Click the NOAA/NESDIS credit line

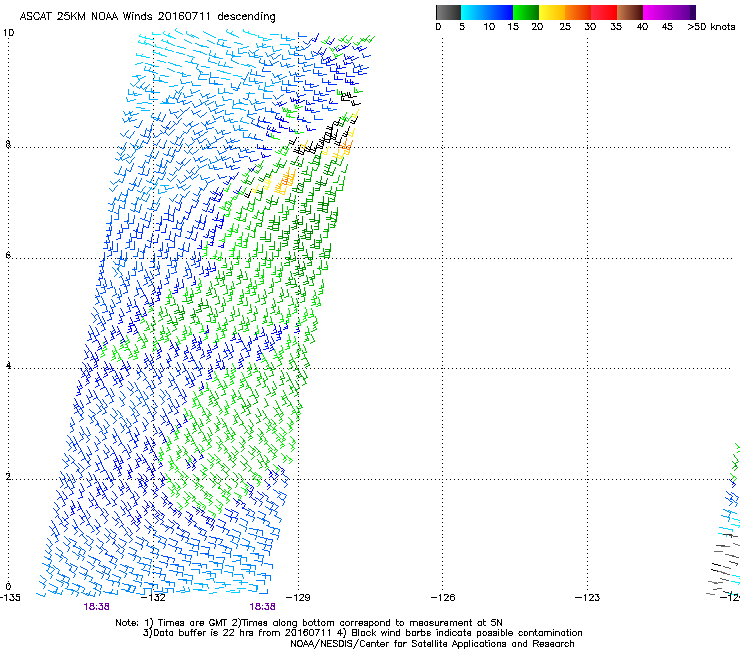432,644
